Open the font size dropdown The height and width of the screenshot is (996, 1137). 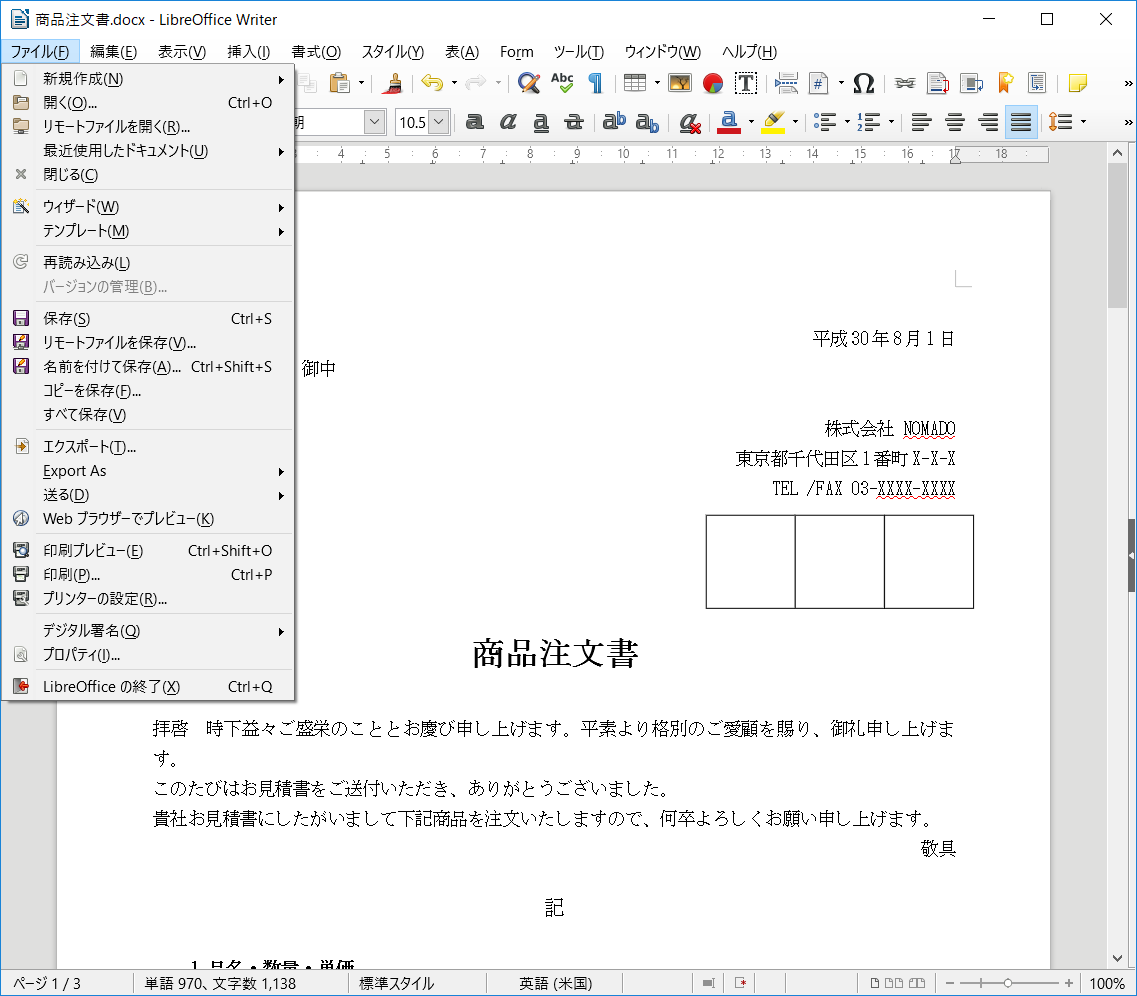(437, 121)
